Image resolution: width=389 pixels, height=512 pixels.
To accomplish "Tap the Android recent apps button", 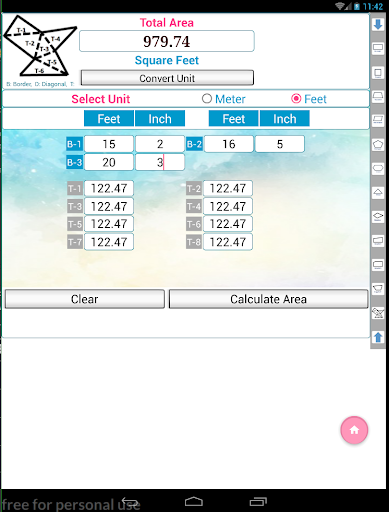I will [258, 501].
